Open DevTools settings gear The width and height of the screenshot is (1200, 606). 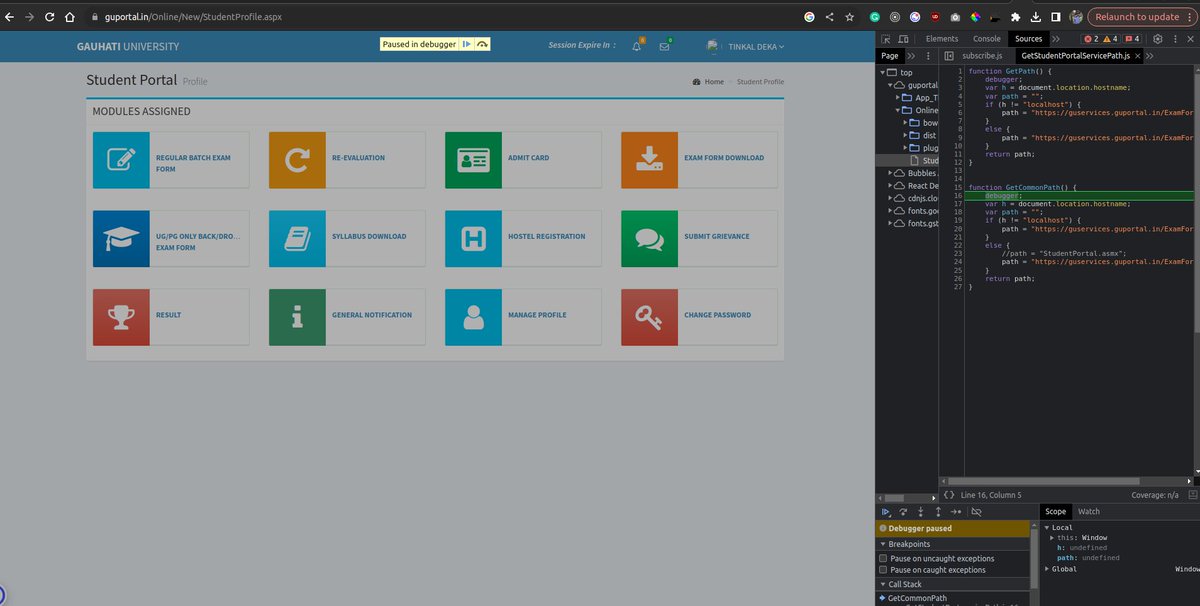click(1158, 39)
